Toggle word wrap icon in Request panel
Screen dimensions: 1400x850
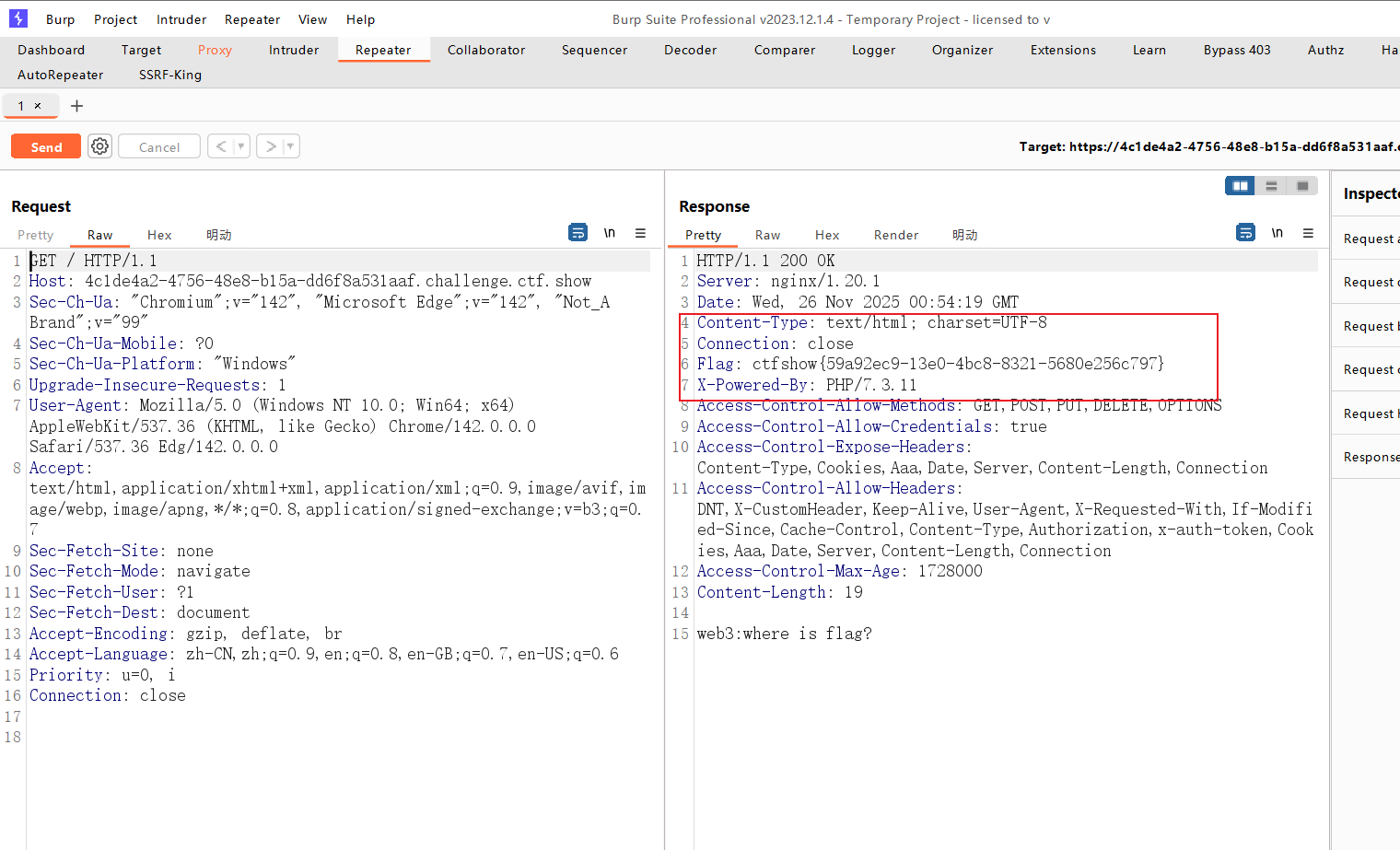578,233
